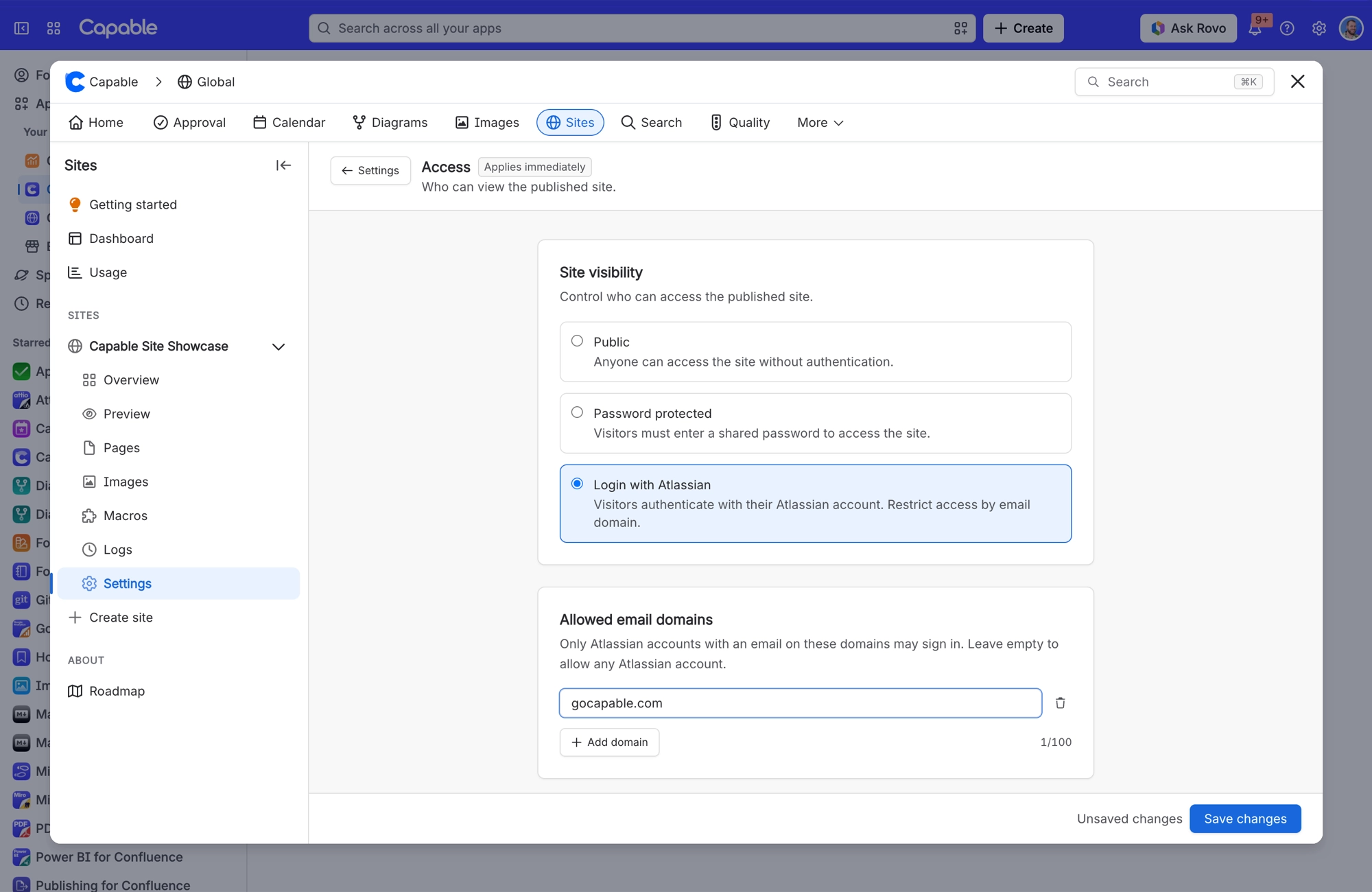Open the top bar settings gear
The image size is (1372, 892).
(x=1319, y=28)
